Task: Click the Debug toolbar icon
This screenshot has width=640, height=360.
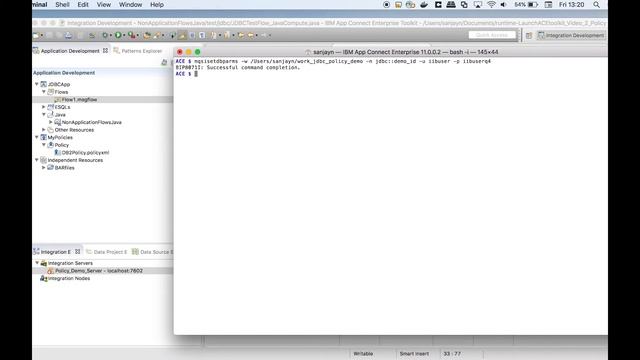Action: click(105, 36)
